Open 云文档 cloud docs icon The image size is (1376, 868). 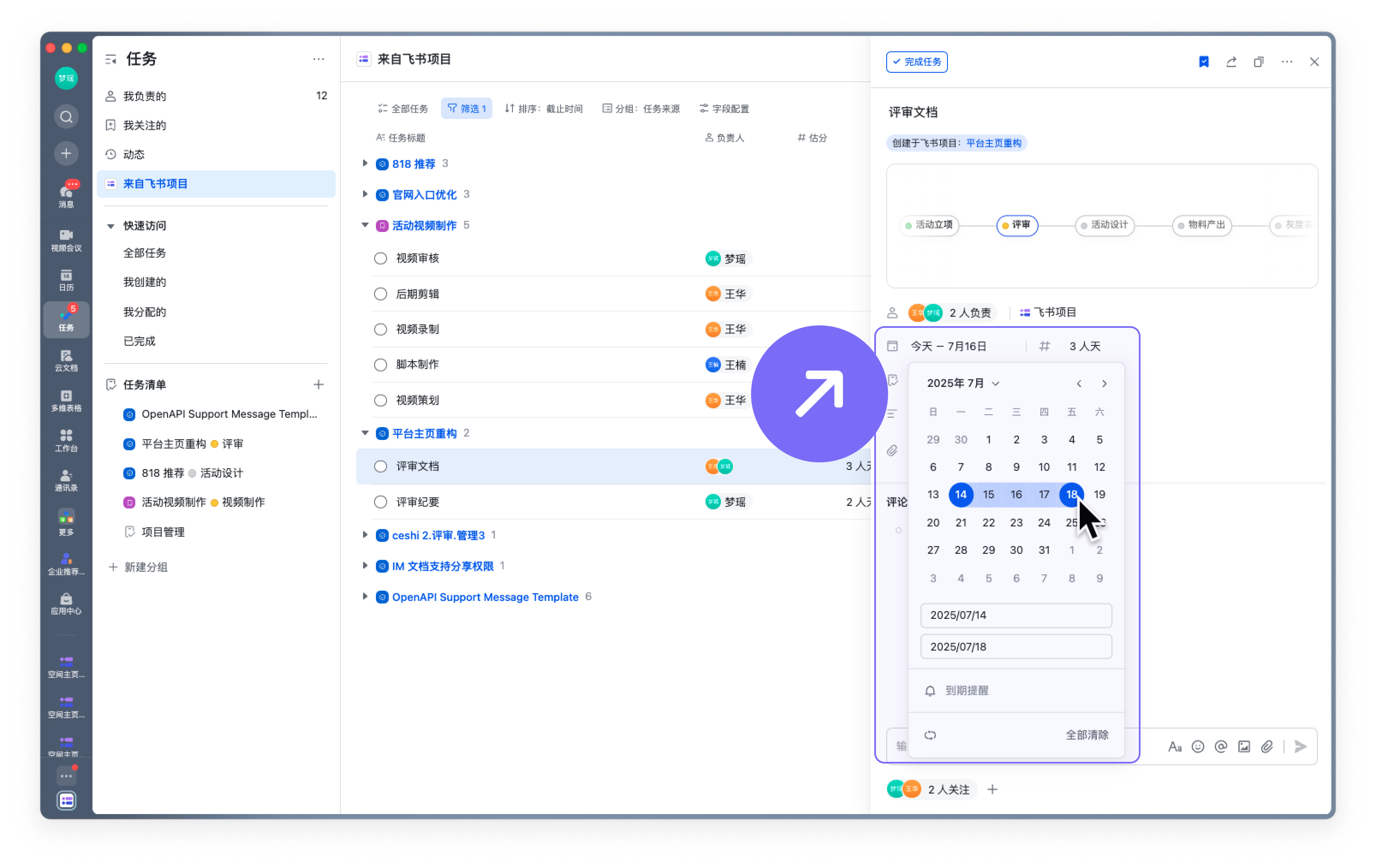point(66,360)
